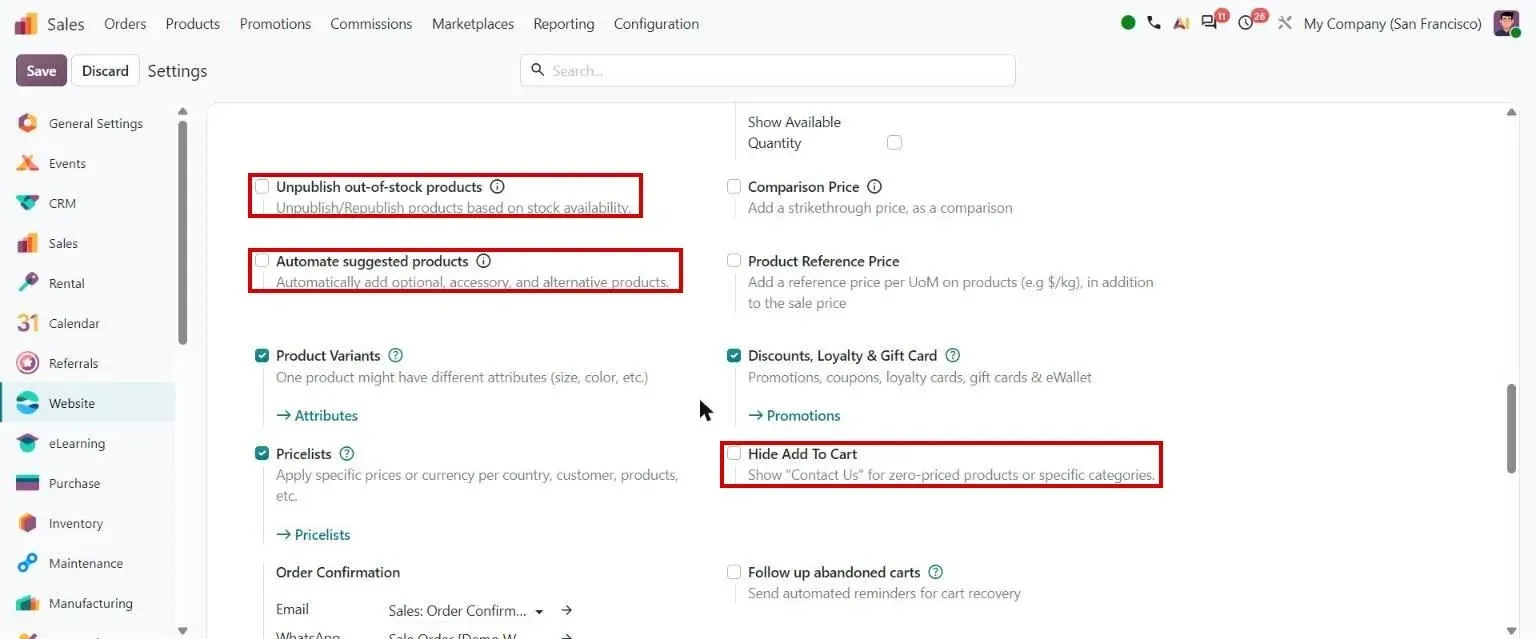
Task: Select the Events icon in sidebar
Action: tap(28, 163)
